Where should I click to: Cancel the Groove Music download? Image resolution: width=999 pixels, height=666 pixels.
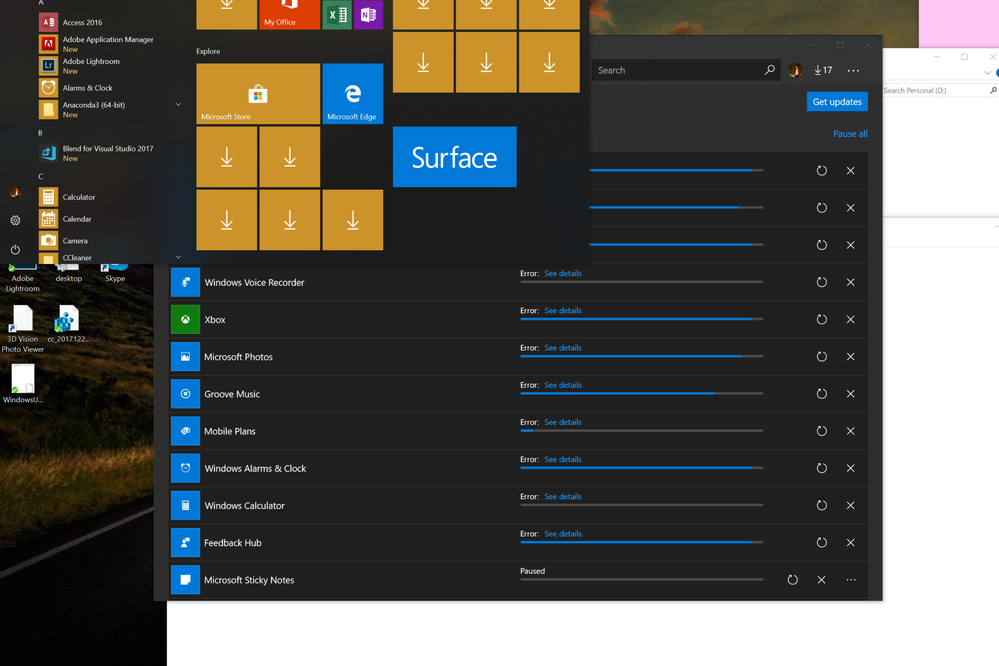click(x=851, y=394)
